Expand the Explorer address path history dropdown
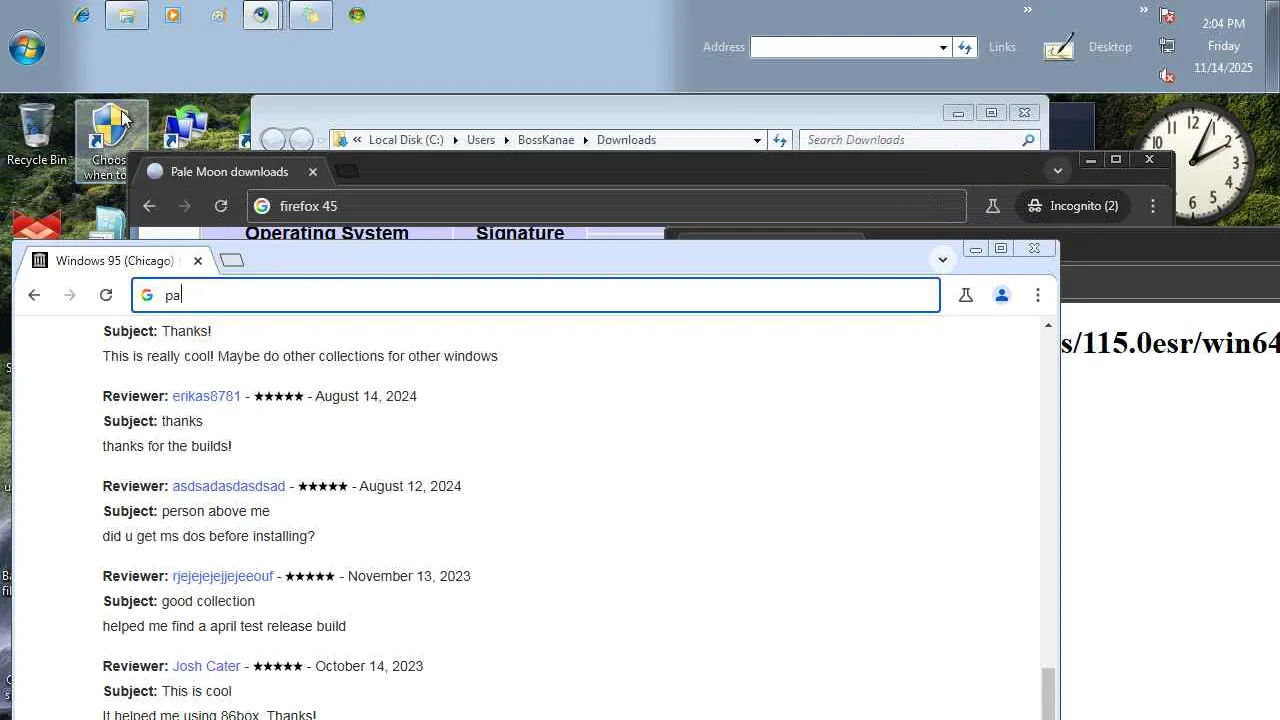Viewport: 1280px width, 720px height. (757, 140)
